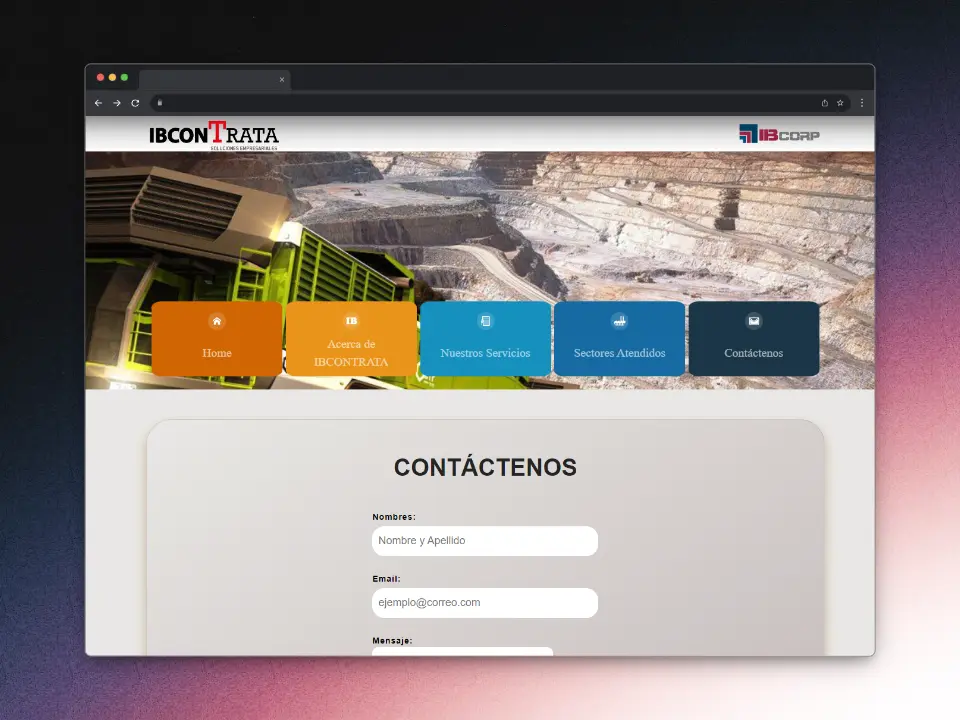Click the Mensaje: label
Viewport: 960px width, 720px height.
(x=392, y=640)
